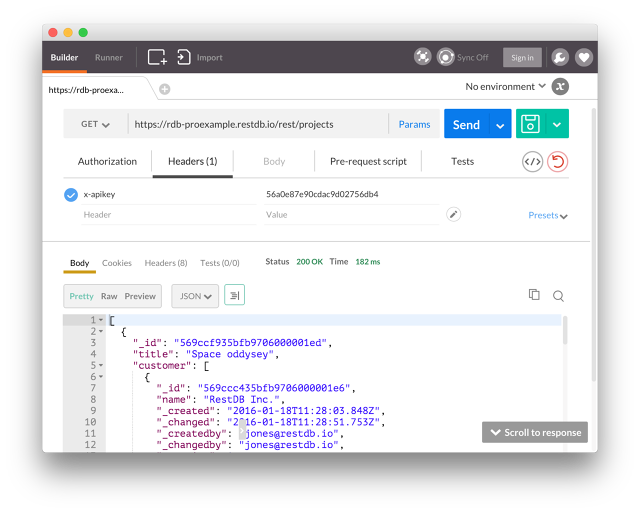The width and height of the screenshot is (640, 513).
Task: Select the Headers (1) request tab
Action: (193, 162)
